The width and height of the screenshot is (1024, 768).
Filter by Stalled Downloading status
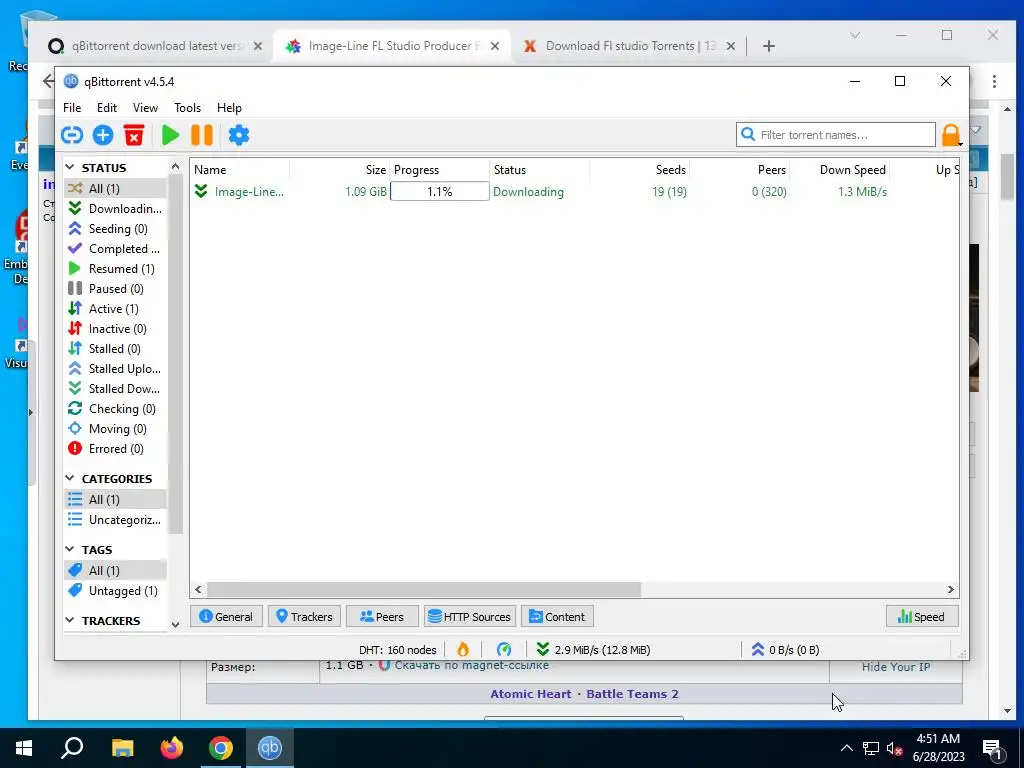point(115,389)
